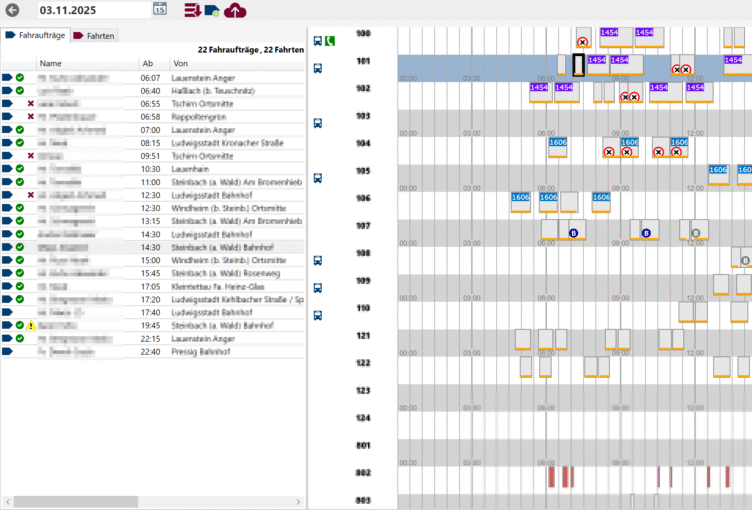
Task: Sort by the Von column header
Action: tap(235, 63)
